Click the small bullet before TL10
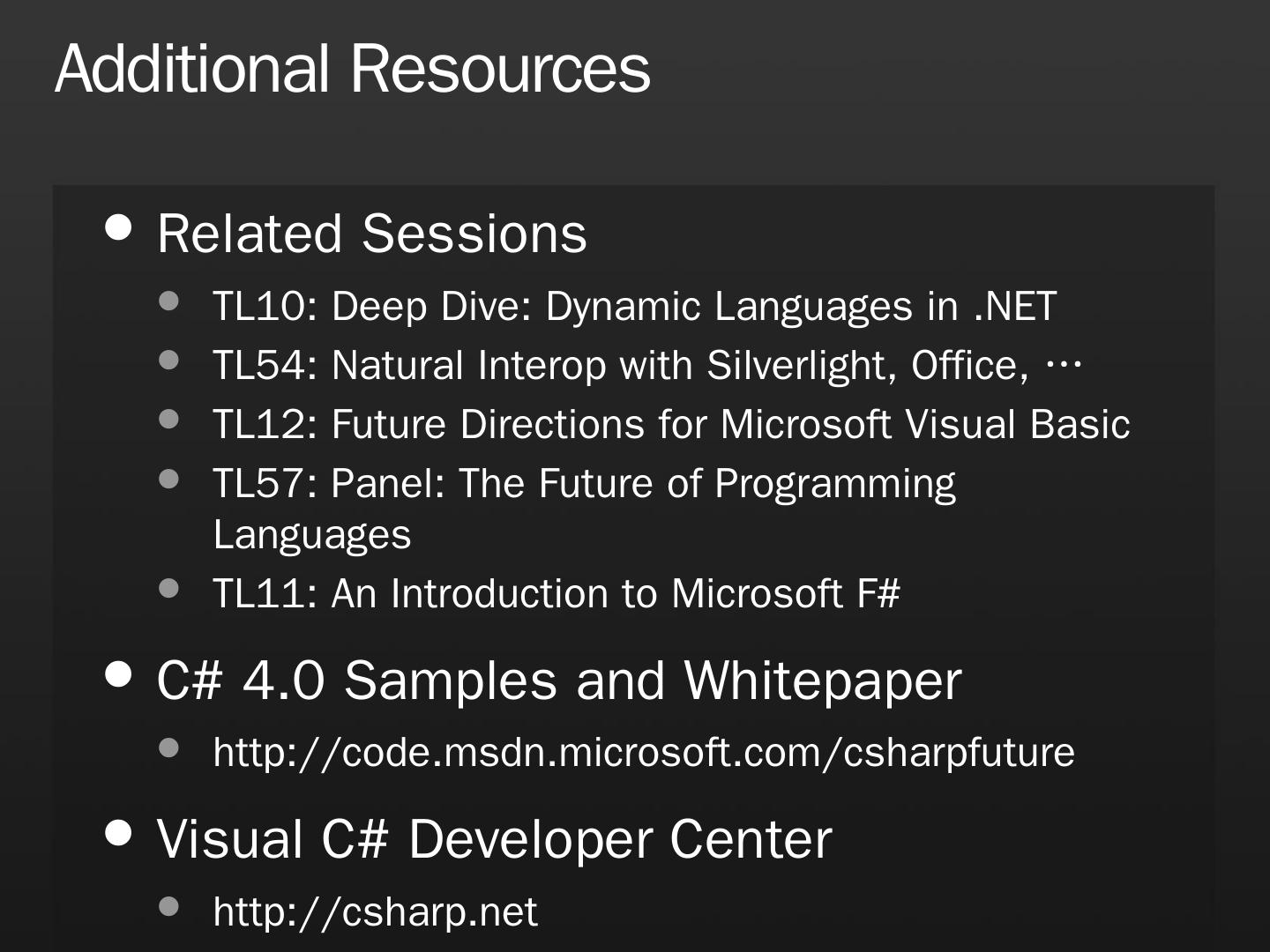 [169, 301]
